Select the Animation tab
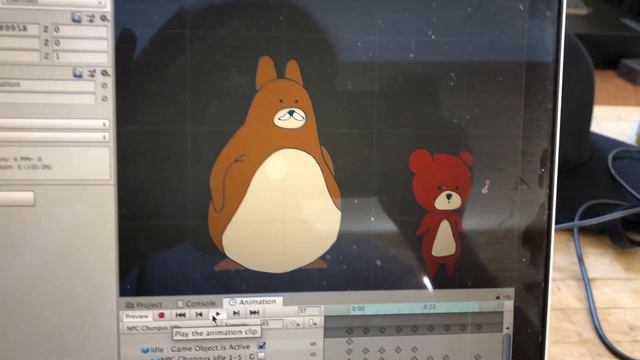The height and width of the screenshot is (360, 640). tap(253, 302)
